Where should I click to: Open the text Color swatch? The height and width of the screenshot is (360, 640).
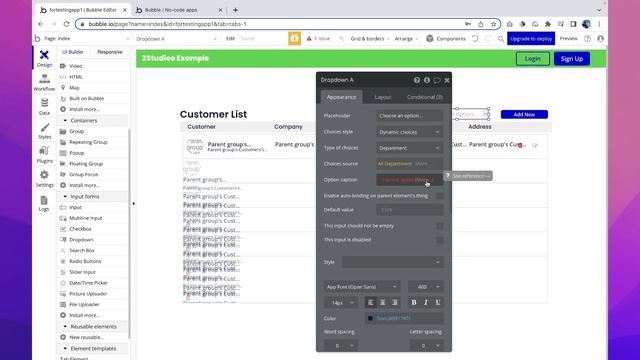click(370, 318)
